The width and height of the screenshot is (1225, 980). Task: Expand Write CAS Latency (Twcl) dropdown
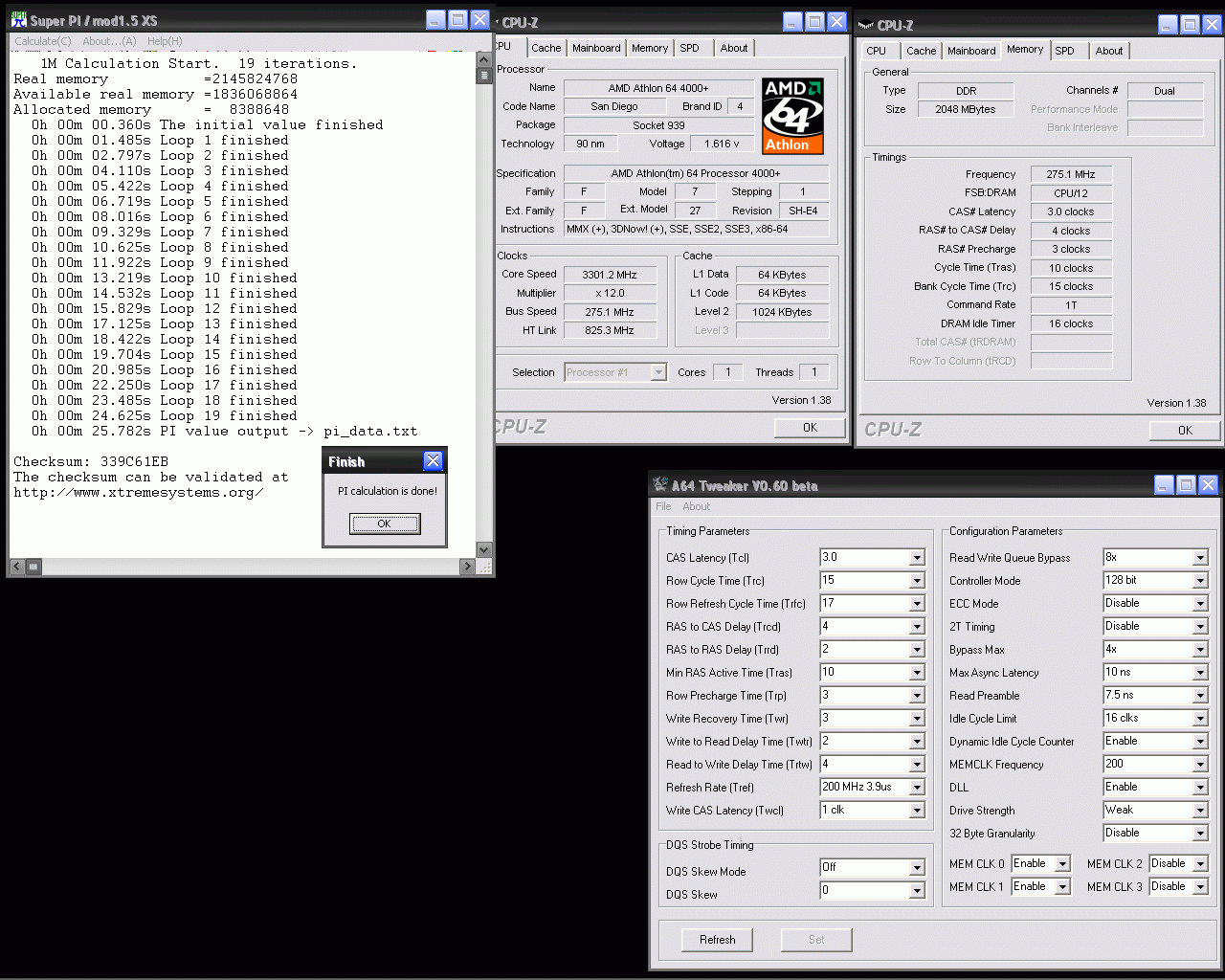point(916,811)
